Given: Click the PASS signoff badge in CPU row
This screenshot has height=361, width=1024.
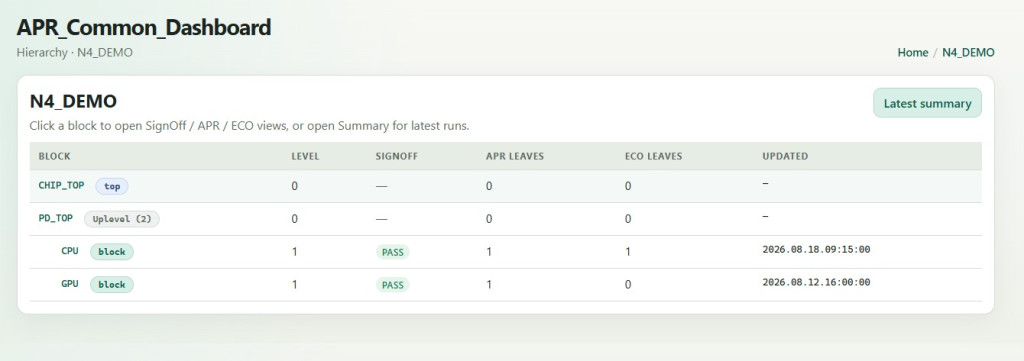Looking at the screenshot, I should point(392,252).
